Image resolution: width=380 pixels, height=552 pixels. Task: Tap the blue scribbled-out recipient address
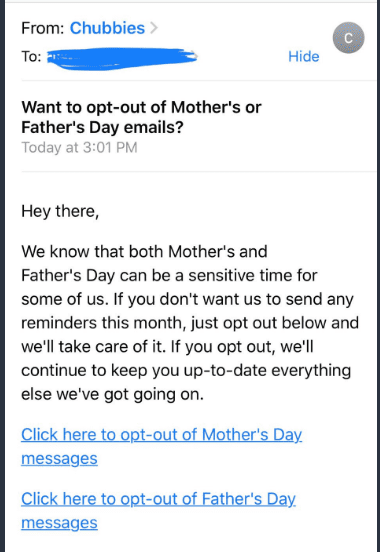pos(122,58)
